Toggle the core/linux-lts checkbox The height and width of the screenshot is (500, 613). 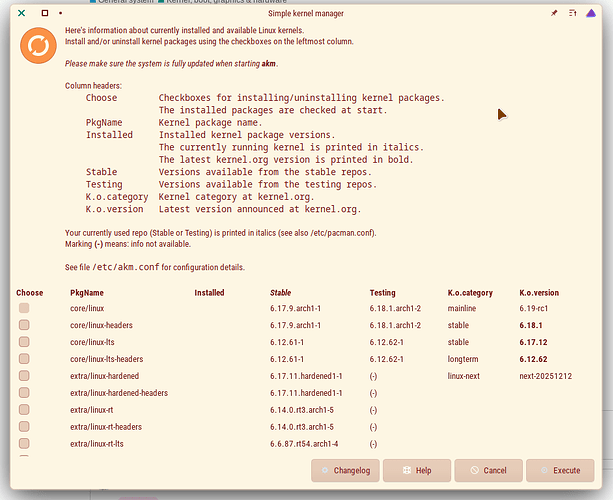tap(24, 342)
